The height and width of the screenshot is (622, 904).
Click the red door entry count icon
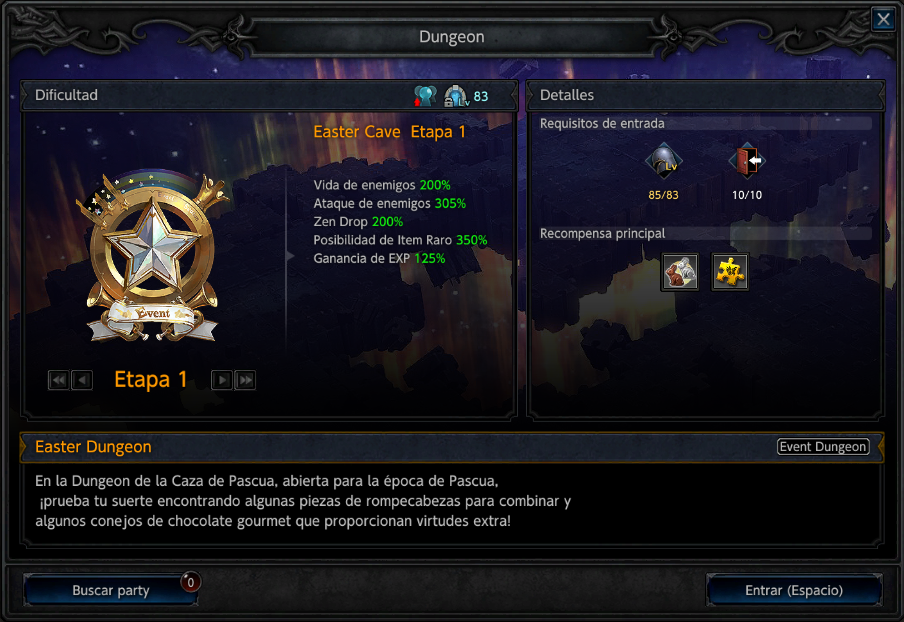[x=747, y=161]
